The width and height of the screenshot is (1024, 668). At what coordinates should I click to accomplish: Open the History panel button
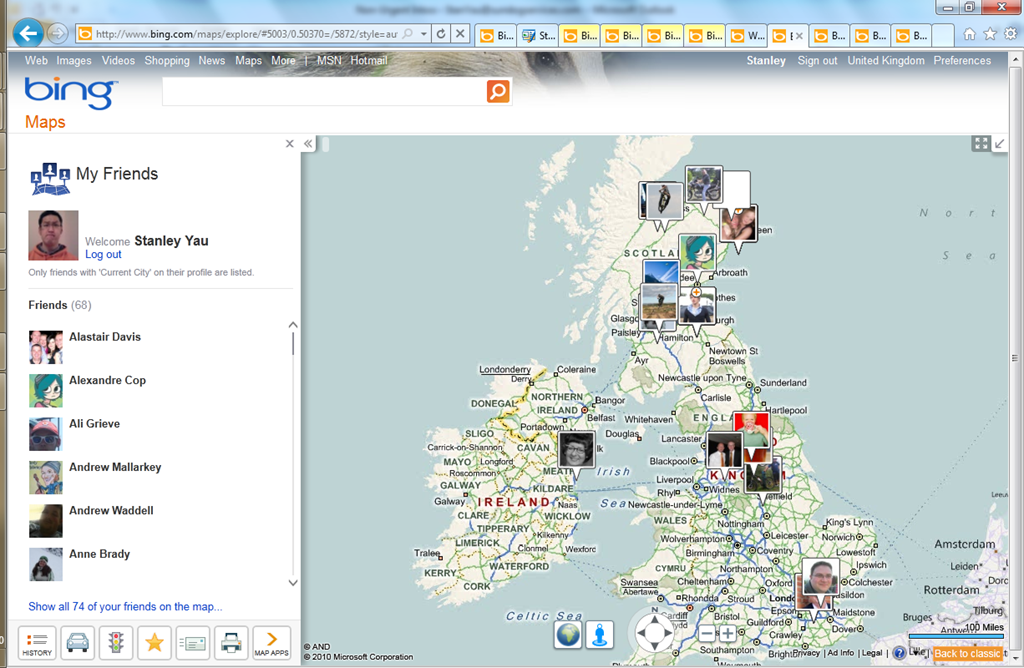coord(37,642)
